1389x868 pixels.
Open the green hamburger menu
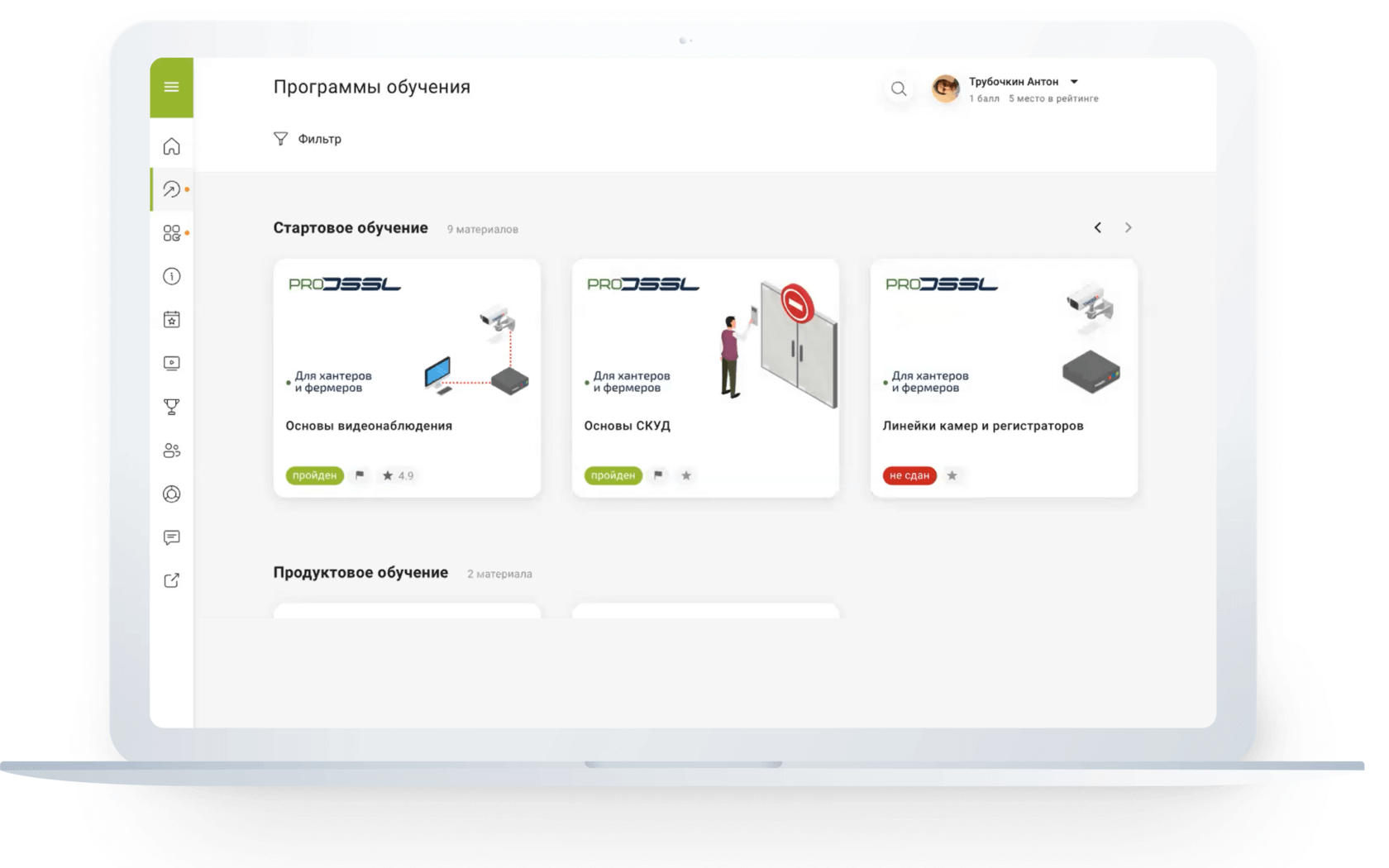pyautogui.click(x=171, y=87)
